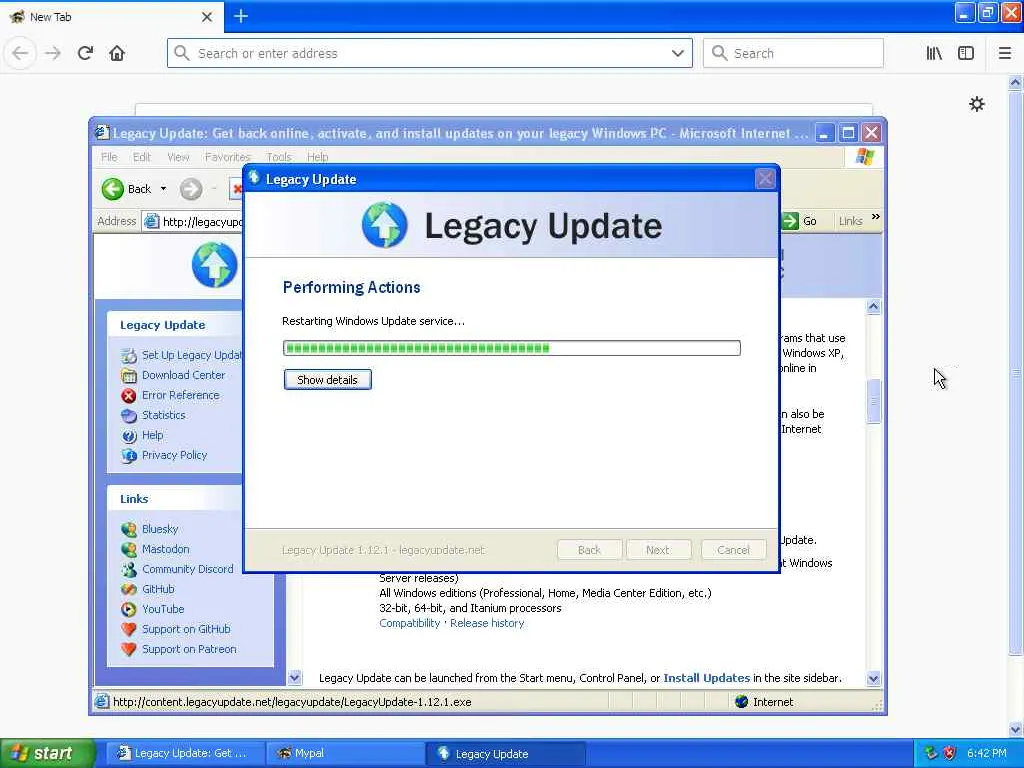Click the green Go arrow icon

click(790, 221)
